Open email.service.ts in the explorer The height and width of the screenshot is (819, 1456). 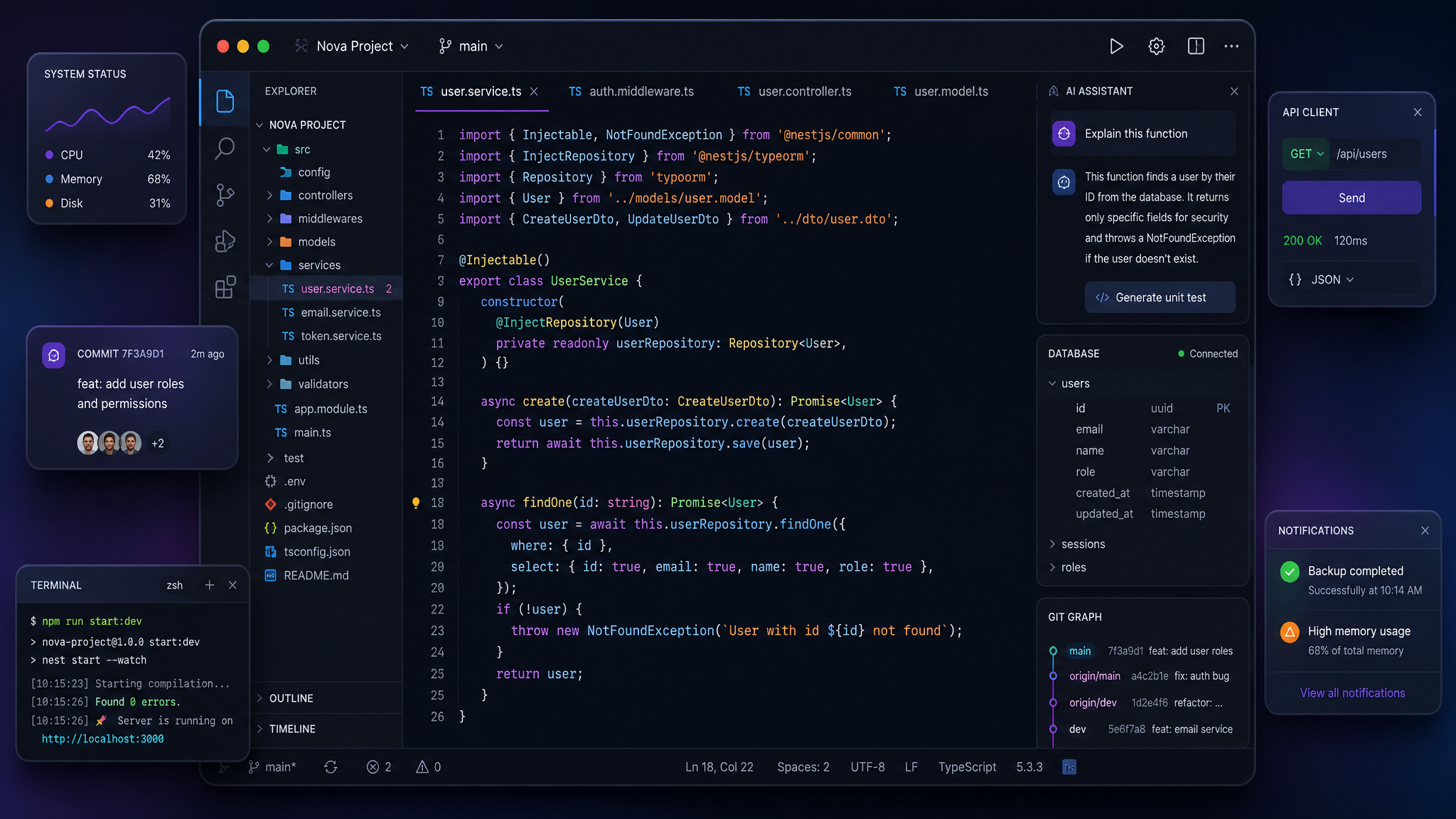coord(331,313)
